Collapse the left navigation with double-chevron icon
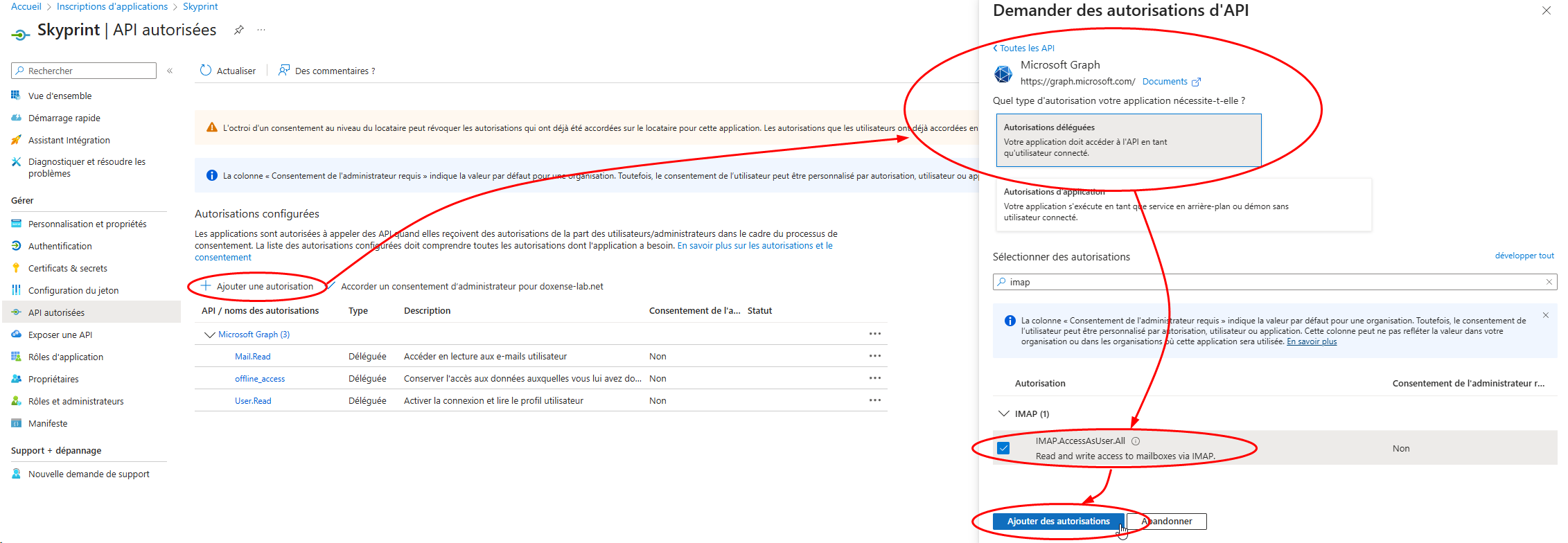 170,71
